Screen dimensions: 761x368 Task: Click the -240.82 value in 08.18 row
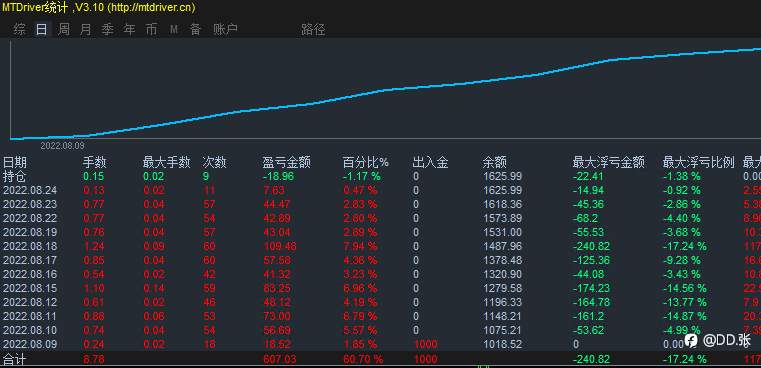click(591, 247)
